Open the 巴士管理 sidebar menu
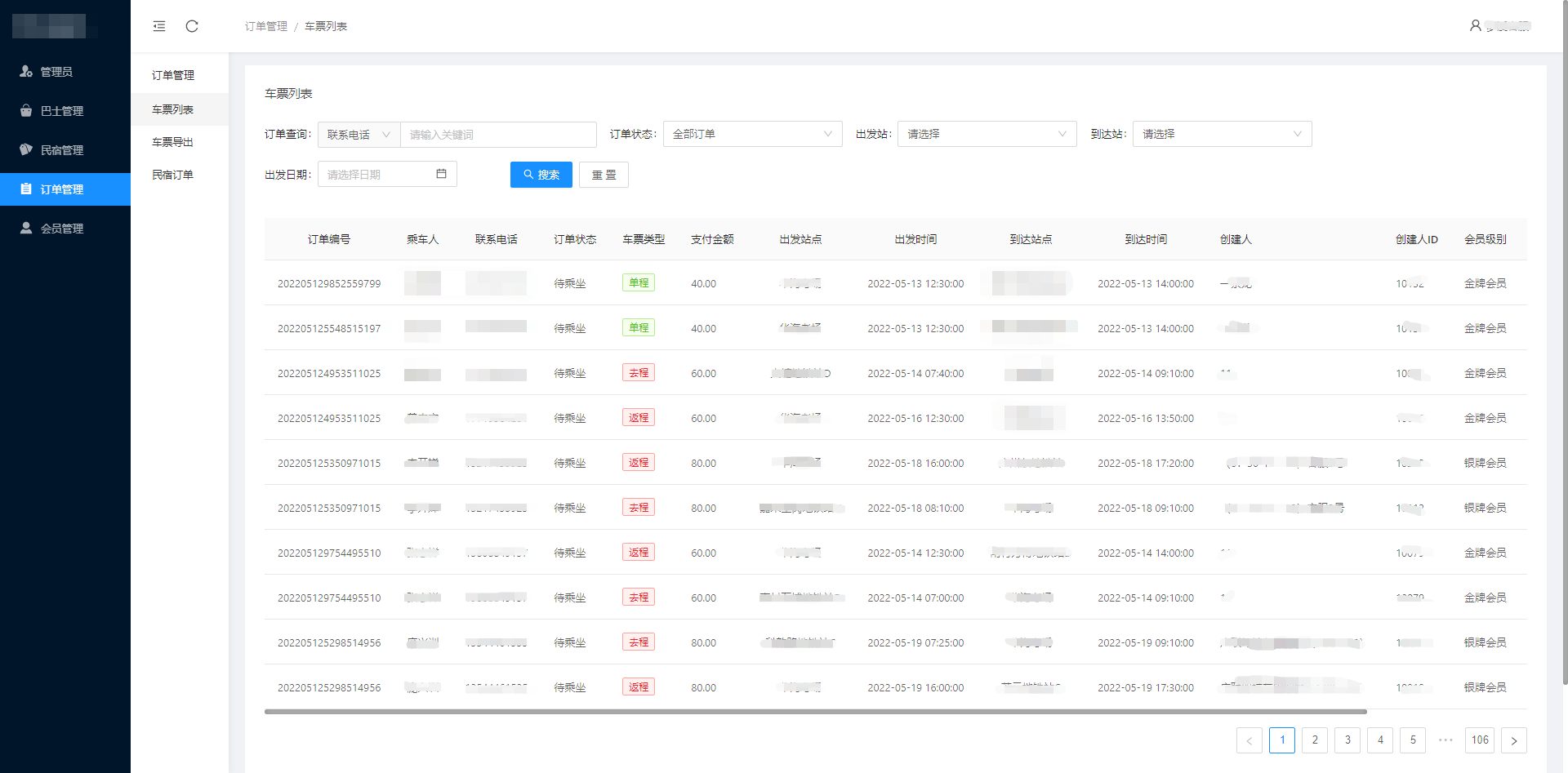Screen dimensions: 1568x773 point(65,111)
